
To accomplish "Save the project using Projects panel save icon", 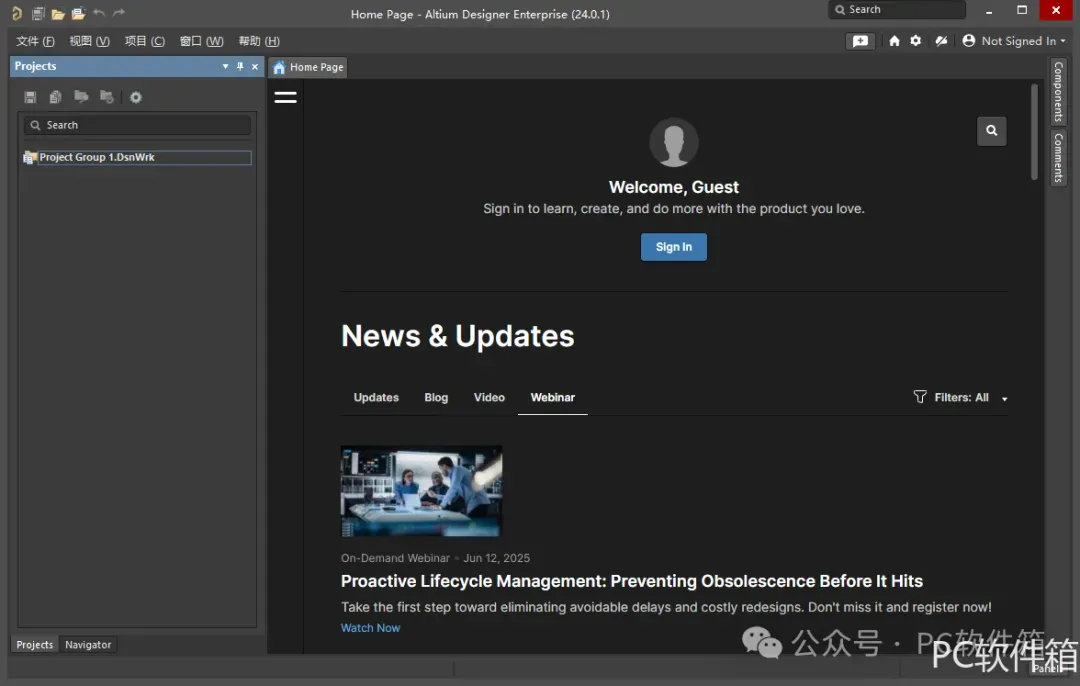I will [30, 97].
